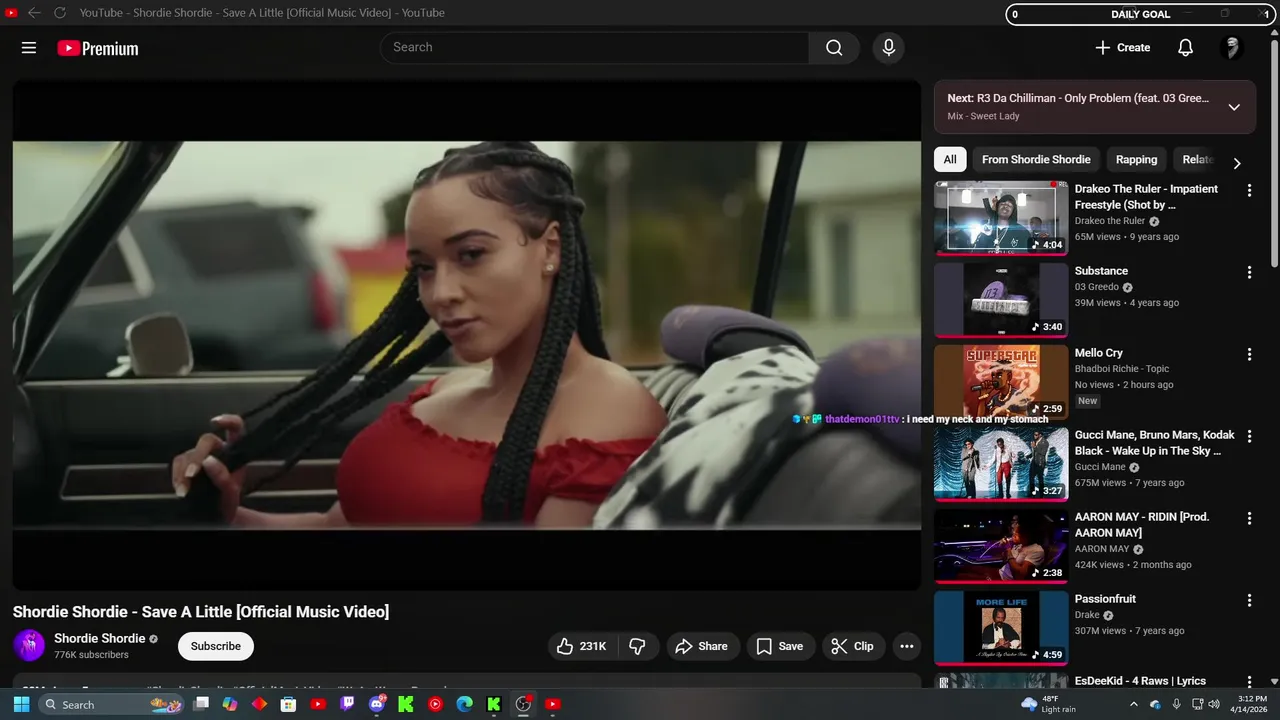Open Microsoft Edge from the taskbar

click(464, 704)
